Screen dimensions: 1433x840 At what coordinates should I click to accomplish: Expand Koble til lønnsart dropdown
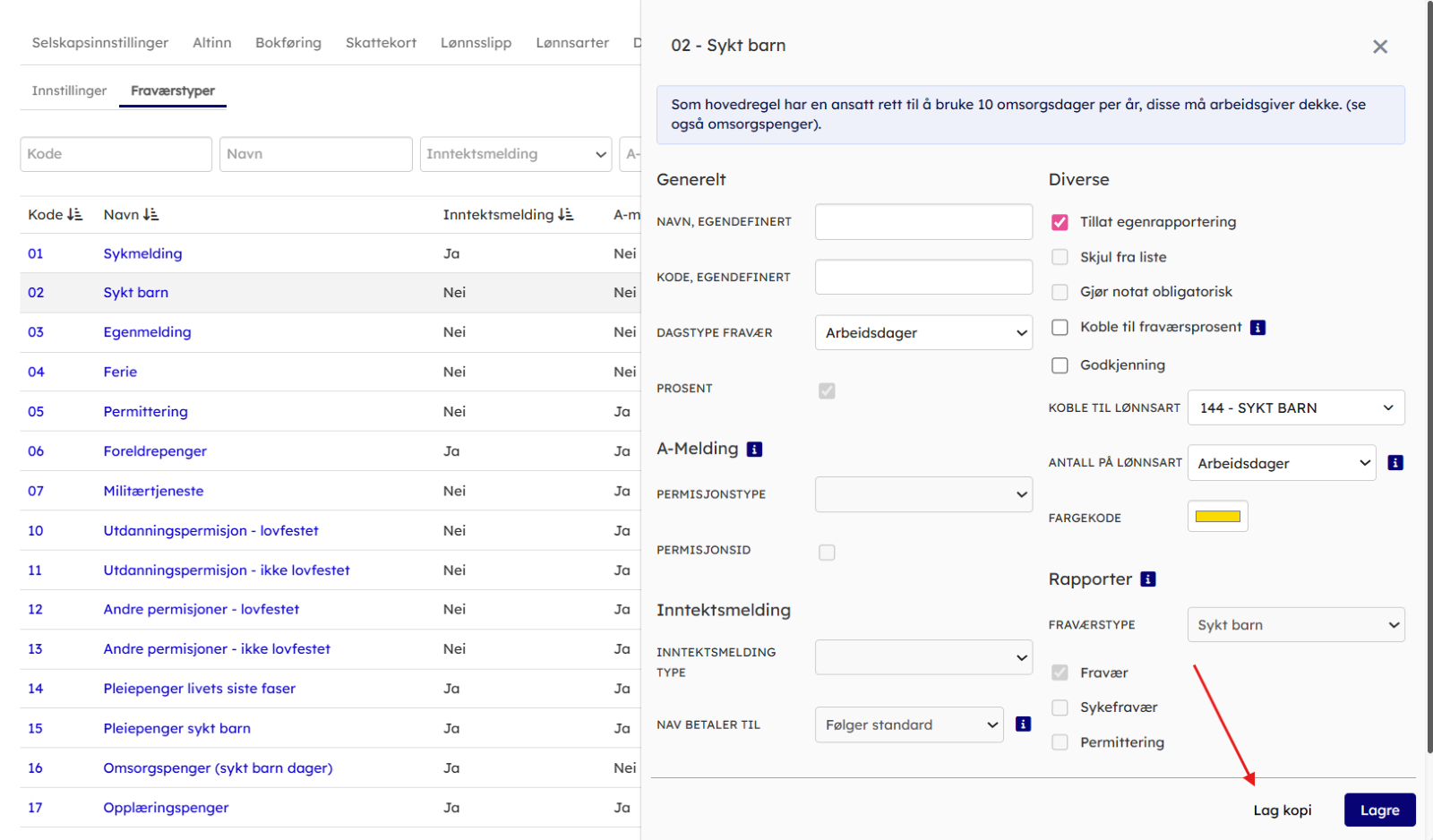point(1295,408)
